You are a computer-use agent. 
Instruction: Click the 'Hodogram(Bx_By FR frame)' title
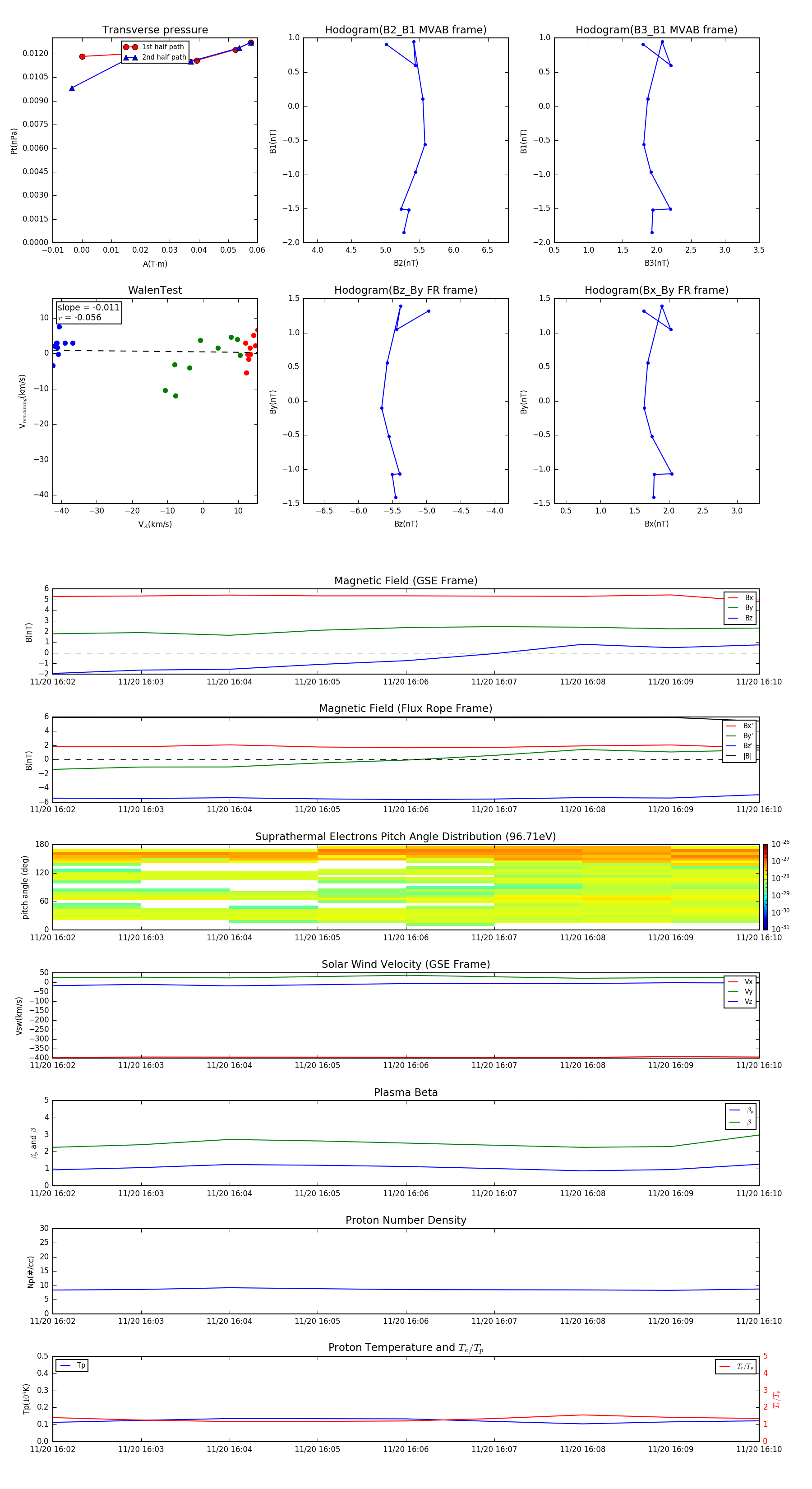[x=656, y=290]
